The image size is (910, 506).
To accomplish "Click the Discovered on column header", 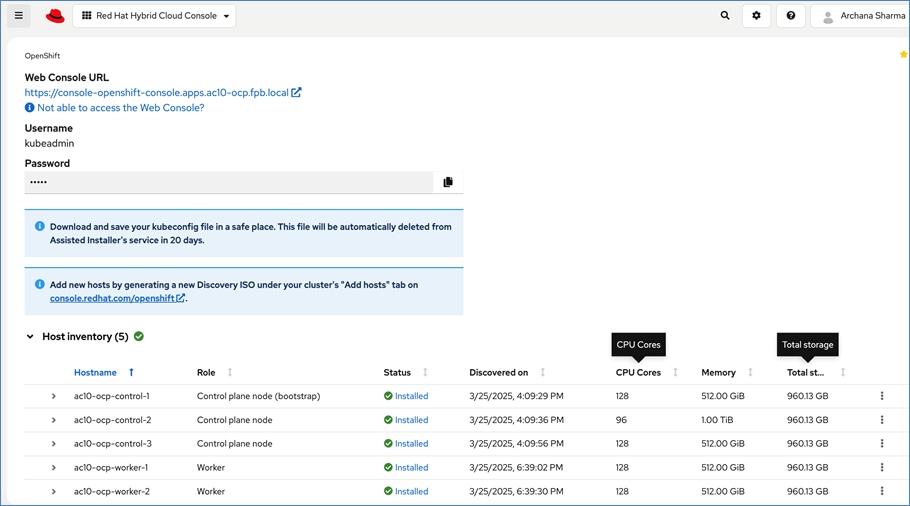I will pyautogui.click(x=499, y=373).
